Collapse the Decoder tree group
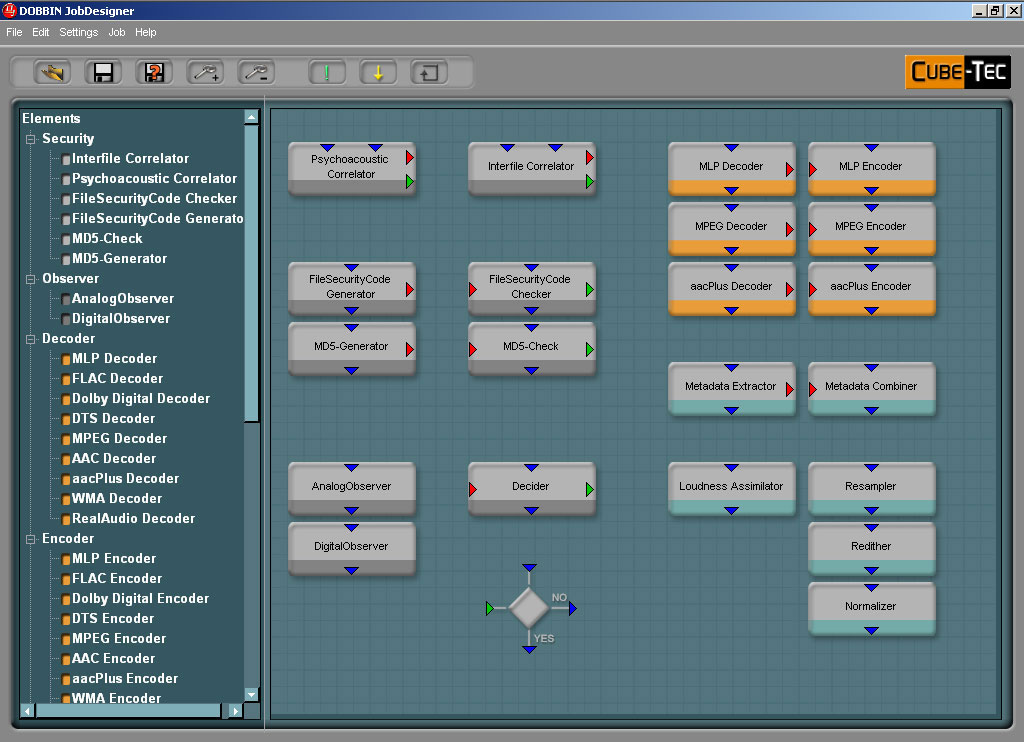Screen dimensions: 1024x742 click(31, 339)
